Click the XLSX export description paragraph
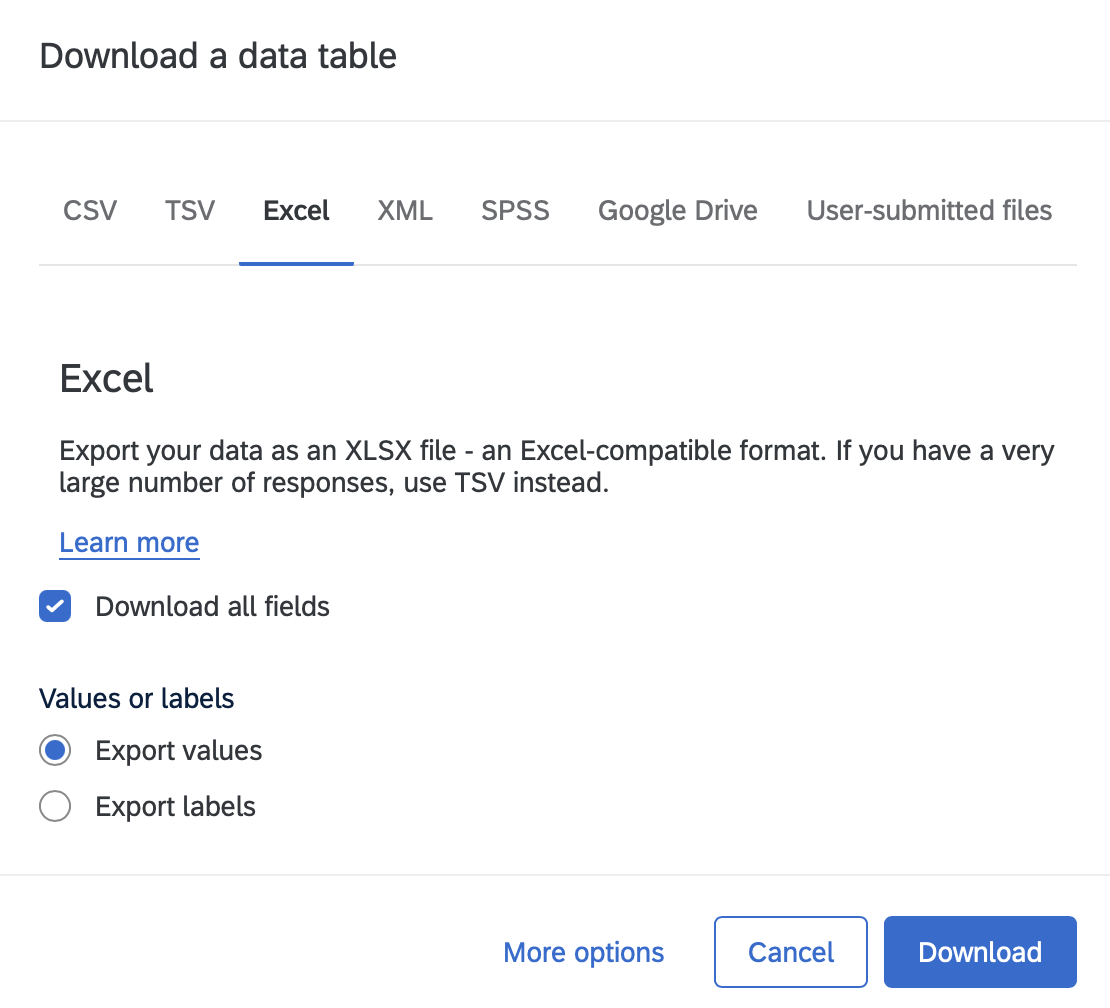 click(x=556, y=467)
